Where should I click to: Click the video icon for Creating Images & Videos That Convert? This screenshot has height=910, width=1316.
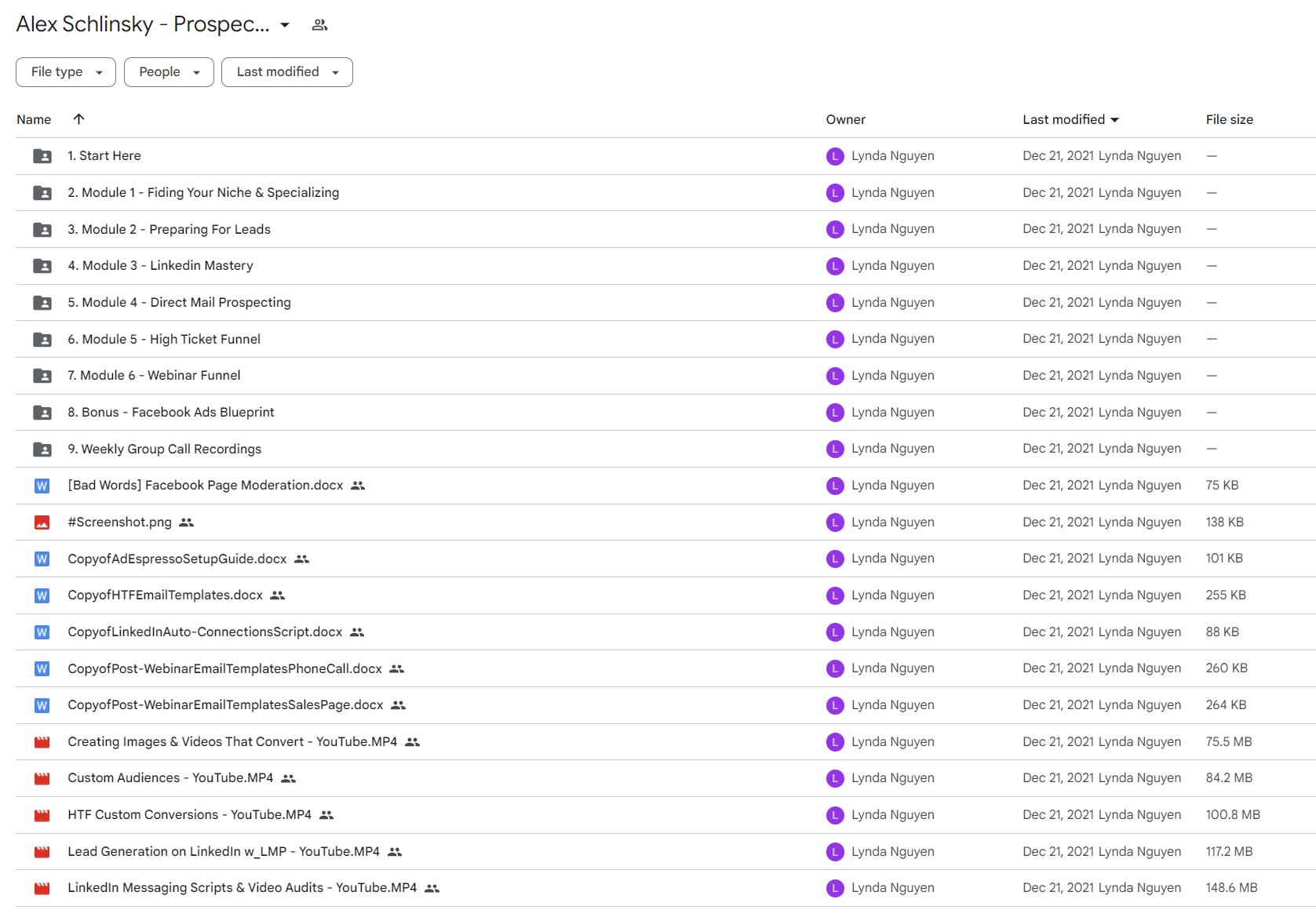42,742
